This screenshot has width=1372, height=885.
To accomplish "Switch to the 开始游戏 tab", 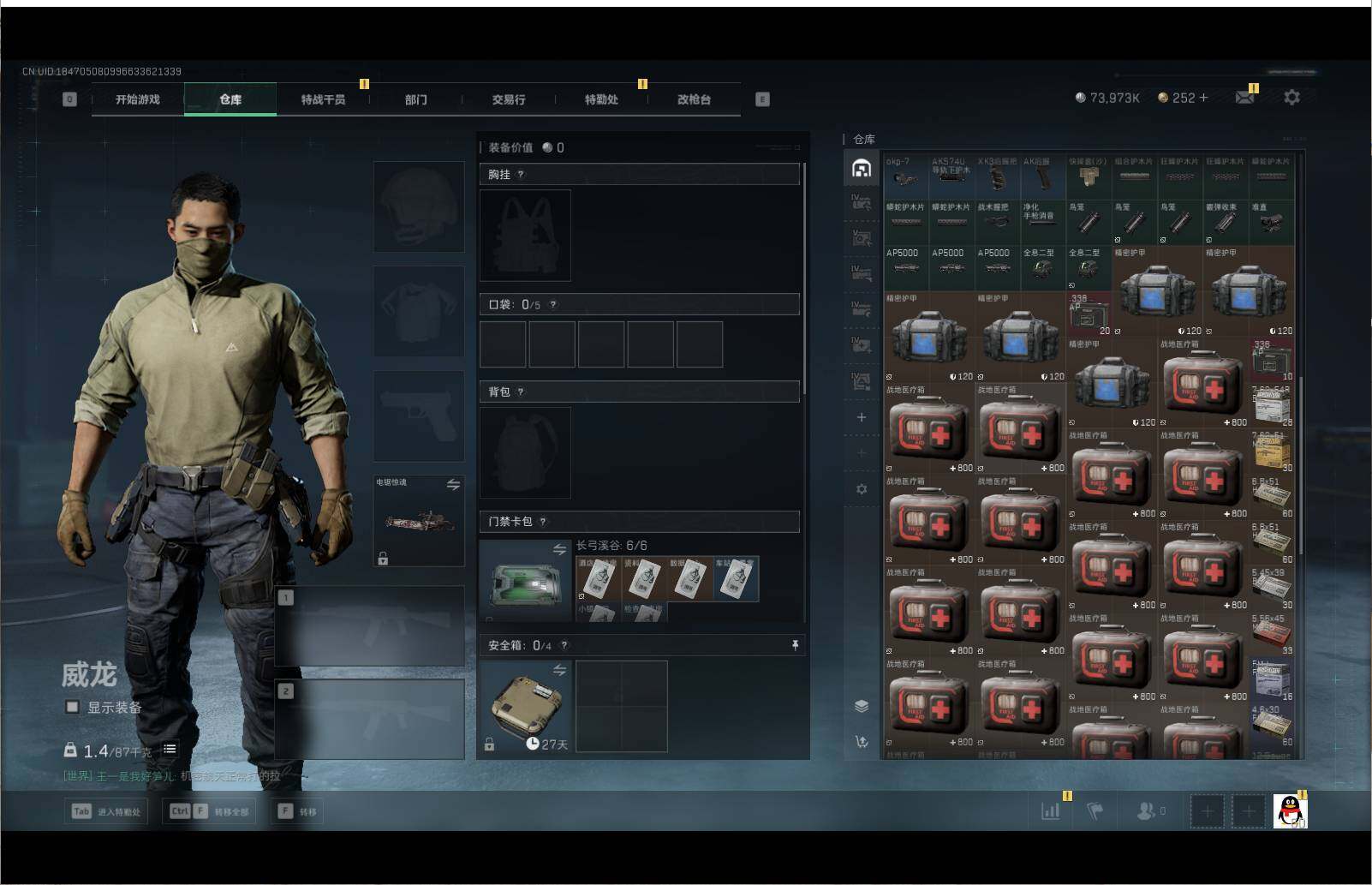I will pos(138,99).
